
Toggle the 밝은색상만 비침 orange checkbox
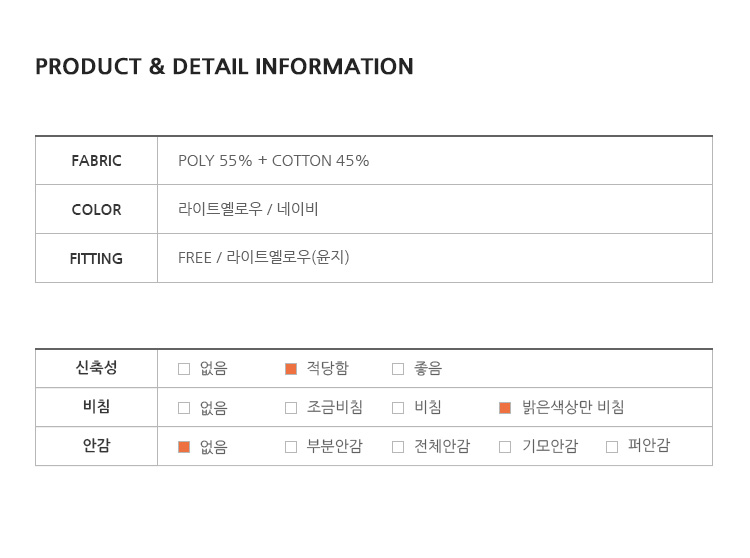point(505,408)
